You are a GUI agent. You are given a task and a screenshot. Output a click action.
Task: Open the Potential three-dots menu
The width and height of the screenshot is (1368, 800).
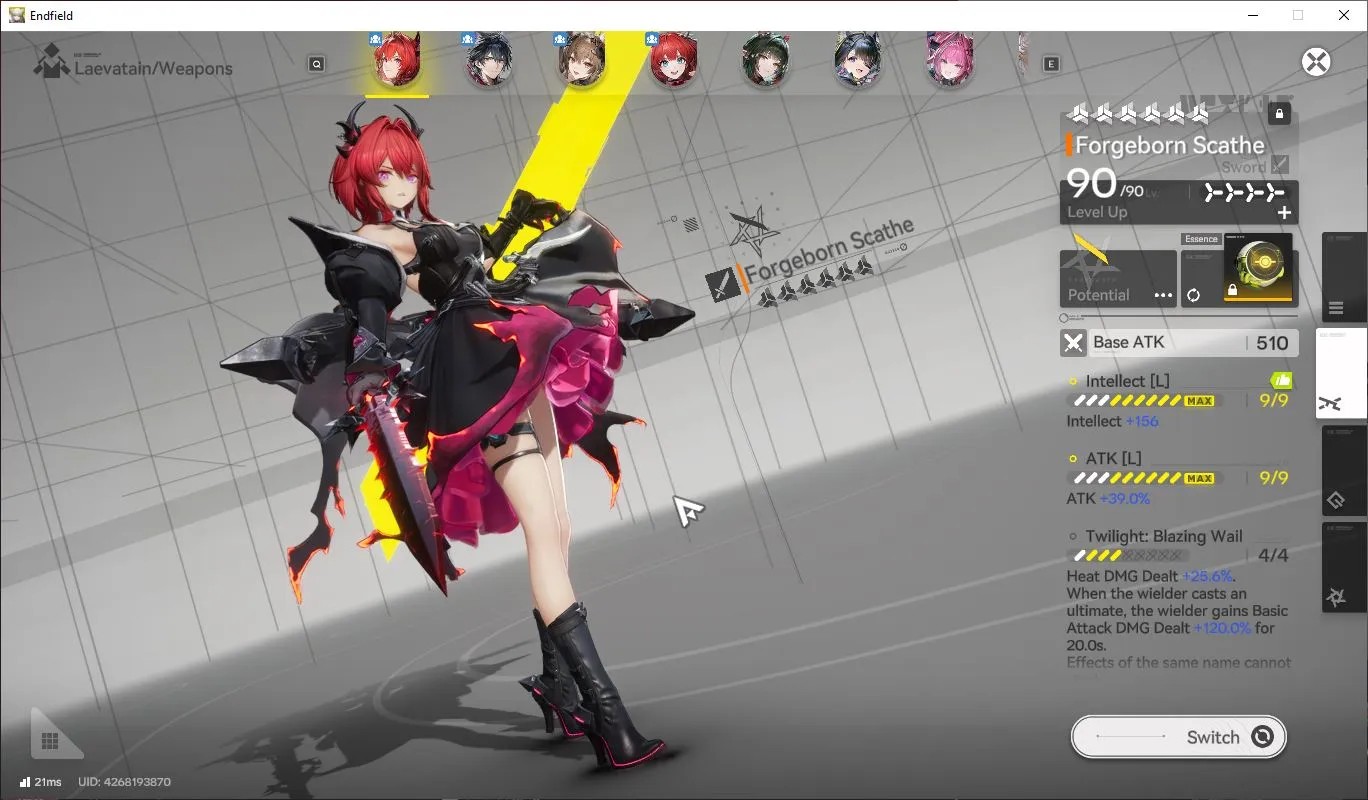point(1163,295)
